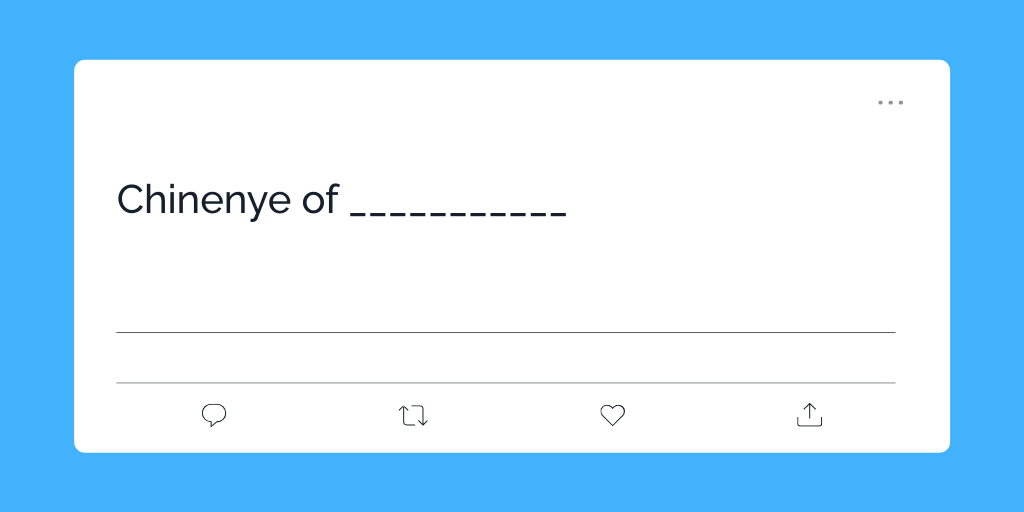This screenshot has height=512, width=1024.
Task: Like the tweet with the heart icon
Action: 612,415
